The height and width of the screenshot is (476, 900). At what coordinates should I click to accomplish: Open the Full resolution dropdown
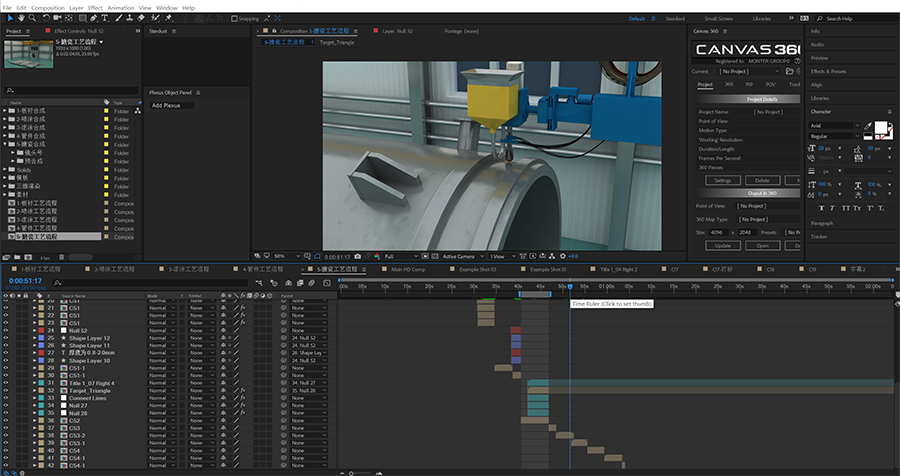[x=401, y=256]
